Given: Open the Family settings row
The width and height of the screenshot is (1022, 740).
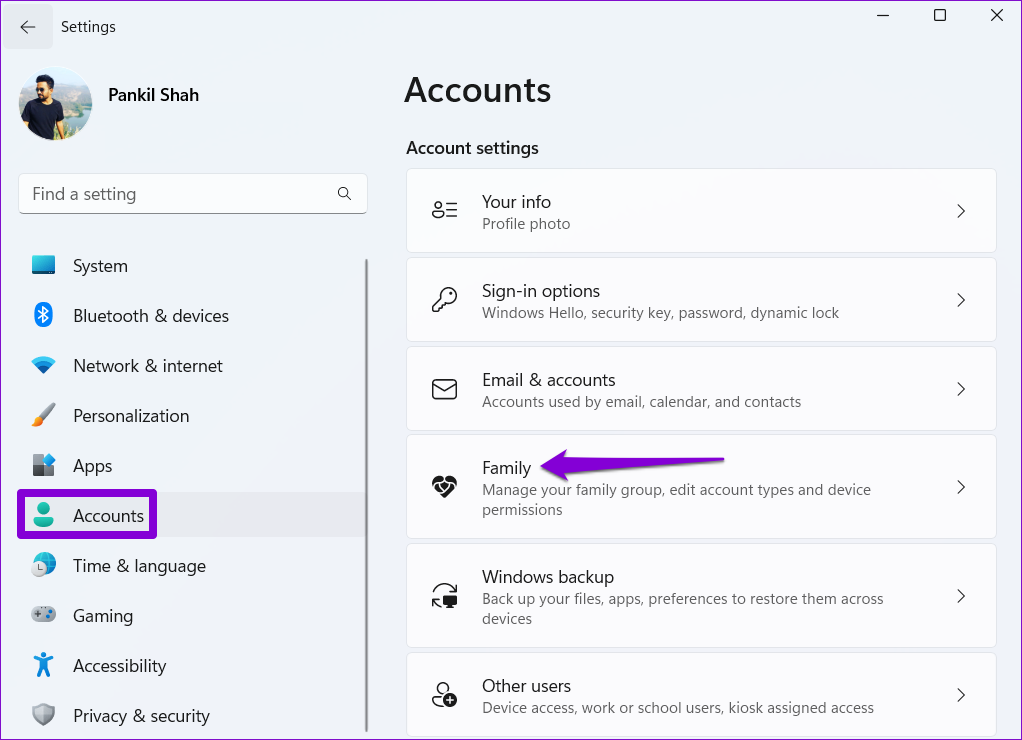Looking at the screenshot, I should pos(700,488).
